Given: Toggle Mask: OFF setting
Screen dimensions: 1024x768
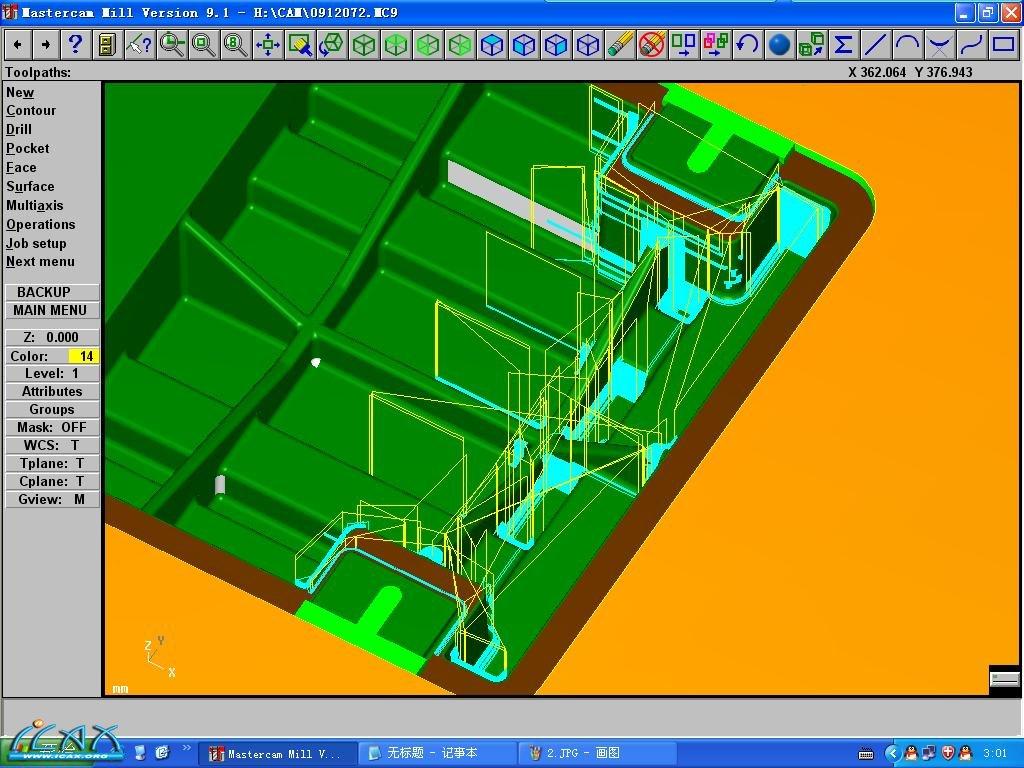Looking at the screenshot, I should tap(52, 427).
